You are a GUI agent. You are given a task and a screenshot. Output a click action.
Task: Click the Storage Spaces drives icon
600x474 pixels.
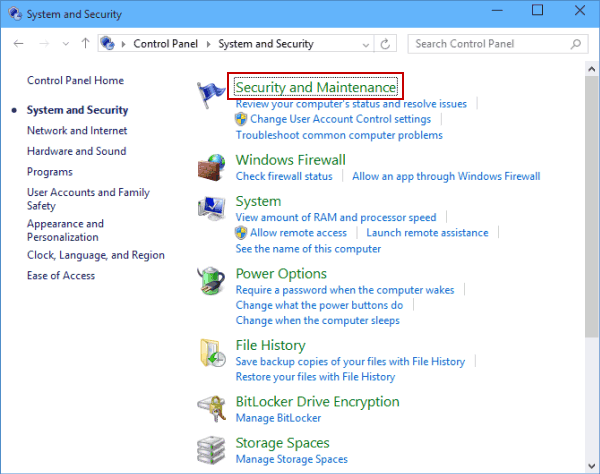tap(211, 450)
